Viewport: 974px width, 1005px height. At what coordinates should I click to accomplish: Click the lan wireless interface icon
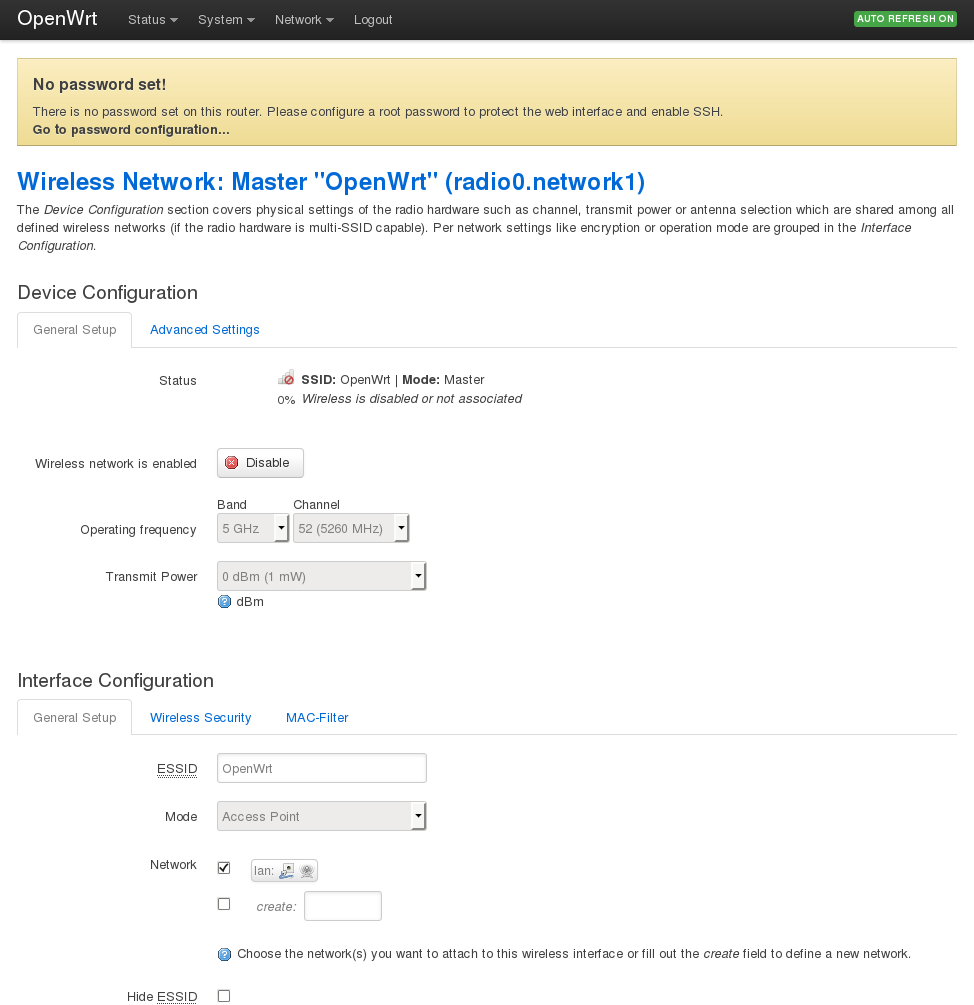click(307, 870)
